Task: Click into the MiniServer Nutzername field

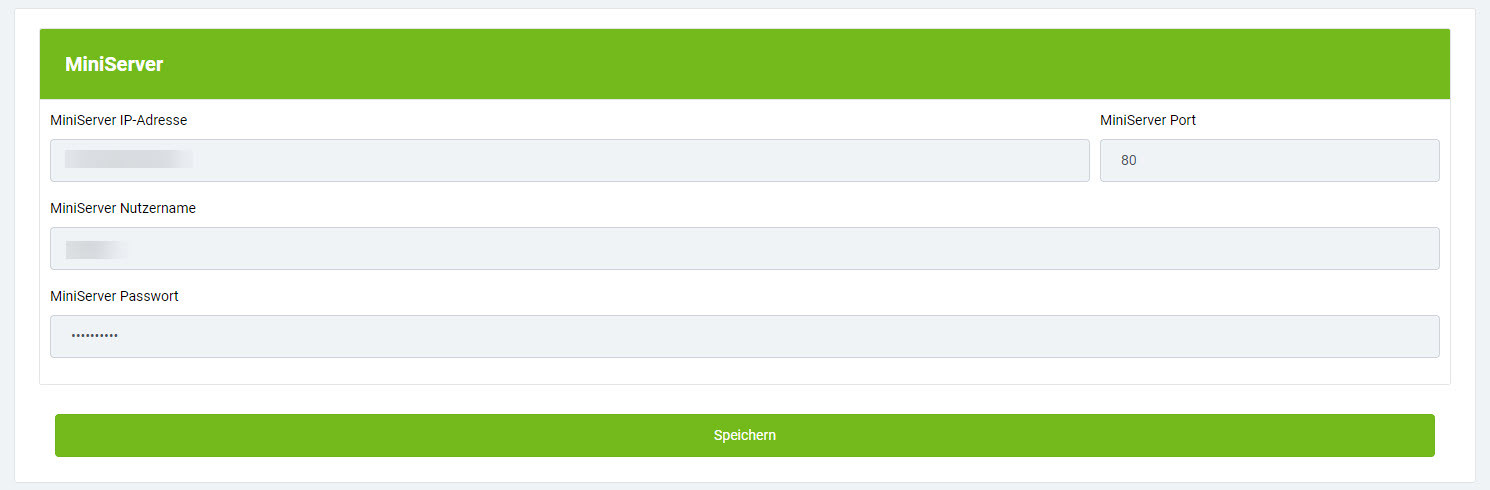Action: click(x=744, y=248)
